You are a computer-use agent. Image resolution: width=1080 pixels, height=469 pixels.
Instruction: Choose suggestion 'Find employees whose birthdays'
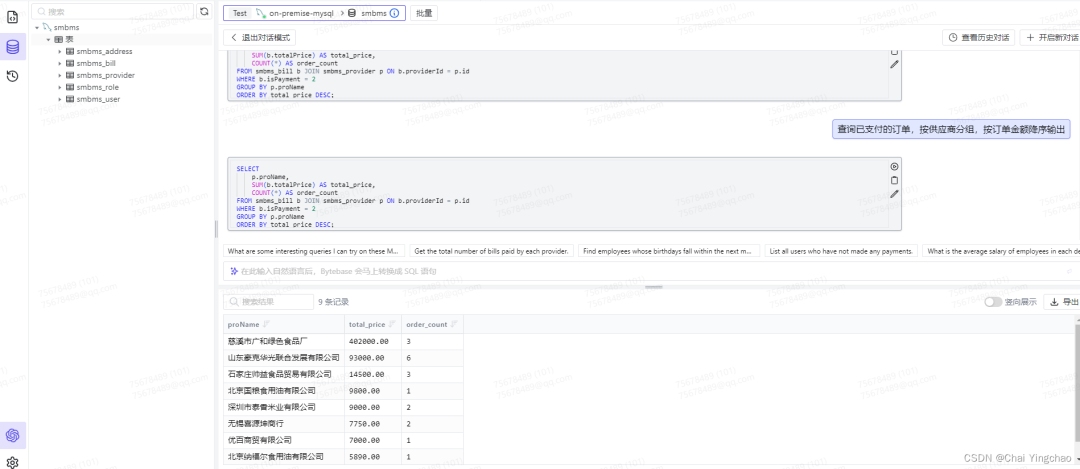point(669,251)
